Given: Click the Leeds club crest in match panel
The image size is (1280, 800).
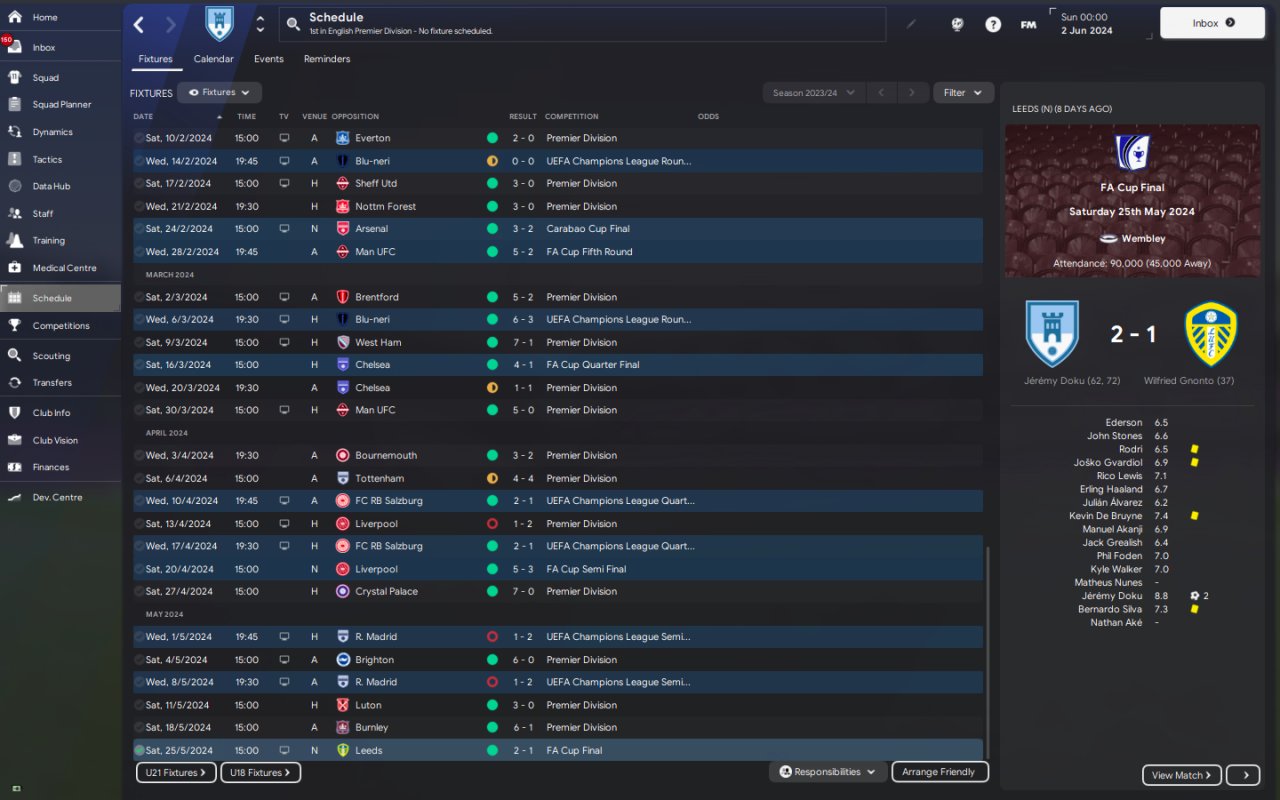Looking at the screenshot, I should 1210,333.
